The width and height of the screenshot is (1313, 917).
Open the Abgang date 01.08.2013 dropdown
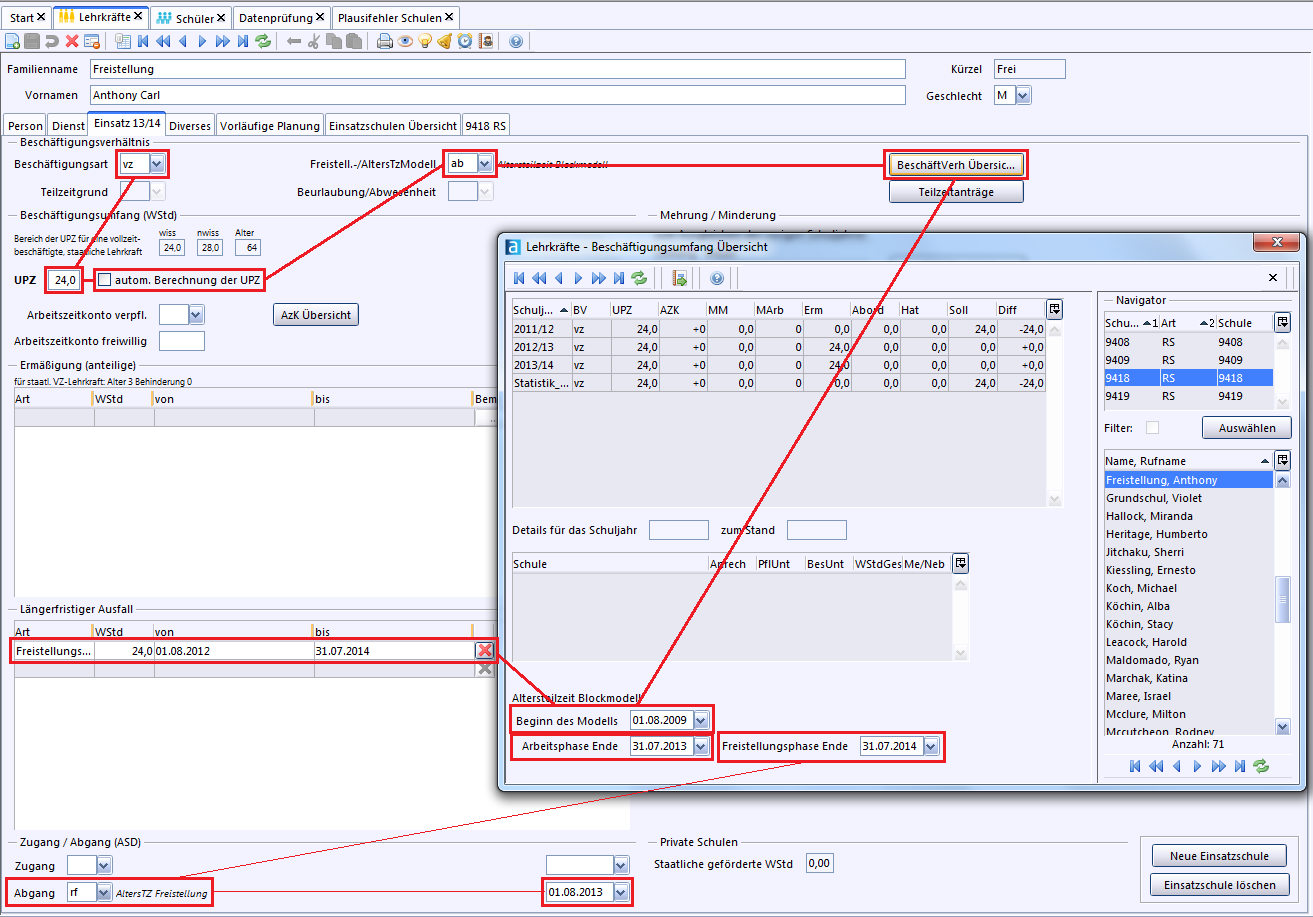click(x=621, y=892)
